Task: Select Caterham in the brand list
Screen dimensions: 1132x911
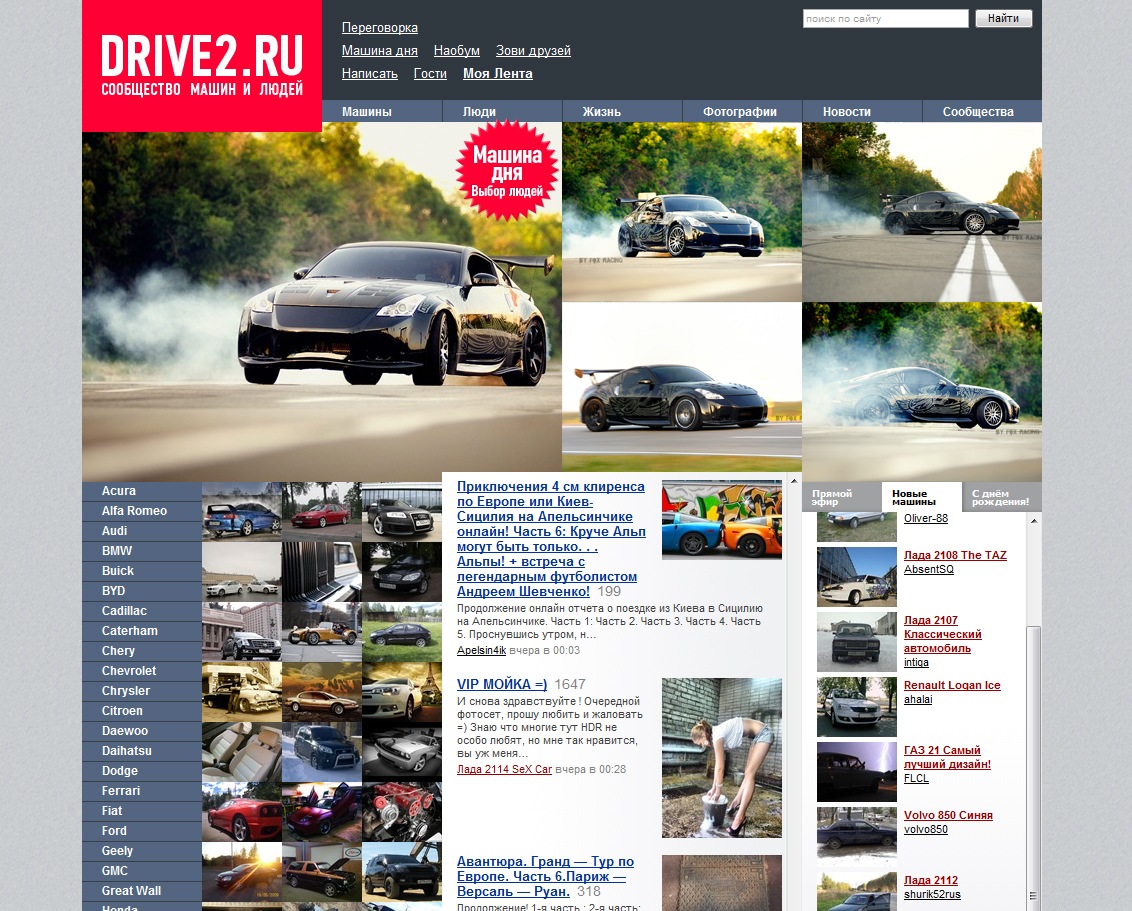Action: [142, 631]
